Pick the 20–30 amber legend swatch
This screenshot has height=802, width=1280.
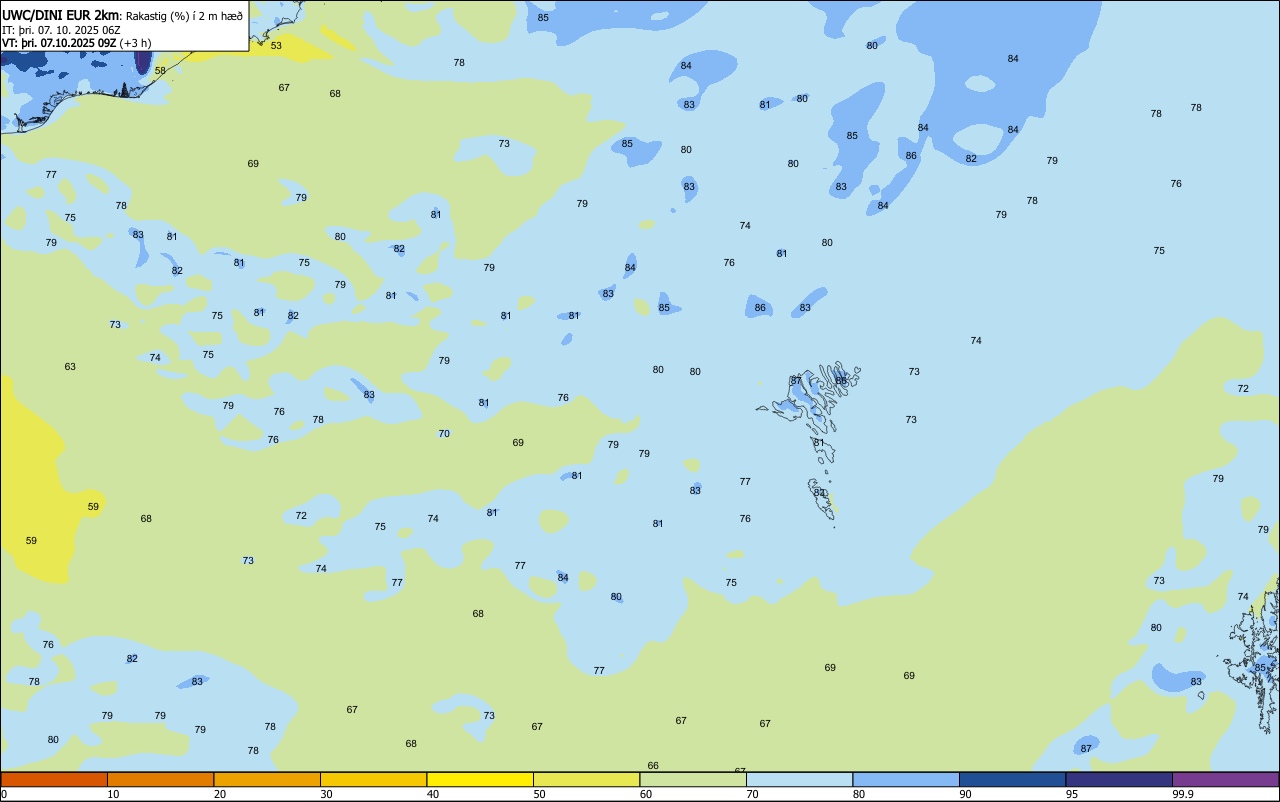[x=267, y=779]
